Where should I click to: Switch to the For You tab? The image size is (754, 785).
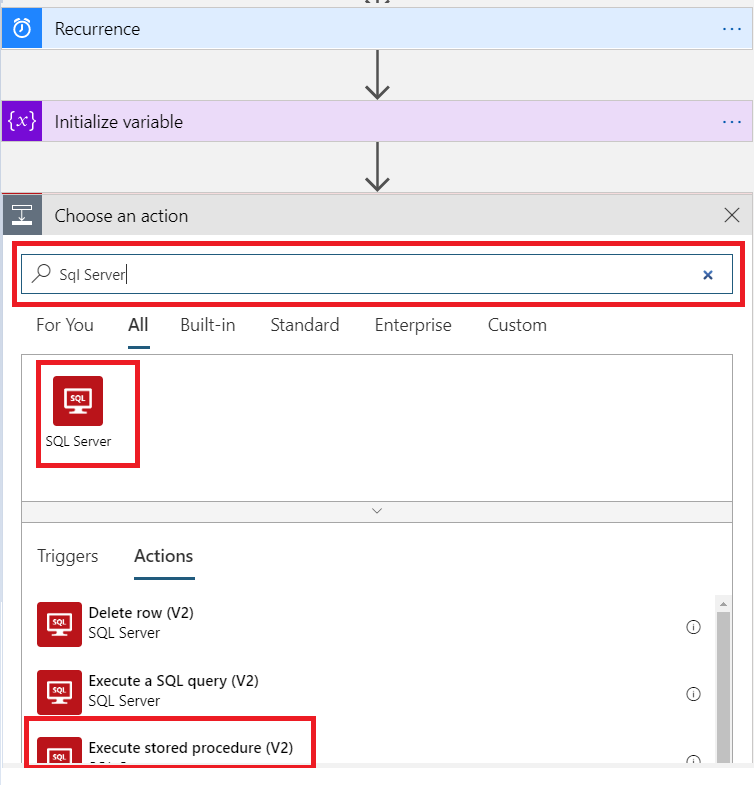coord(65,325)
